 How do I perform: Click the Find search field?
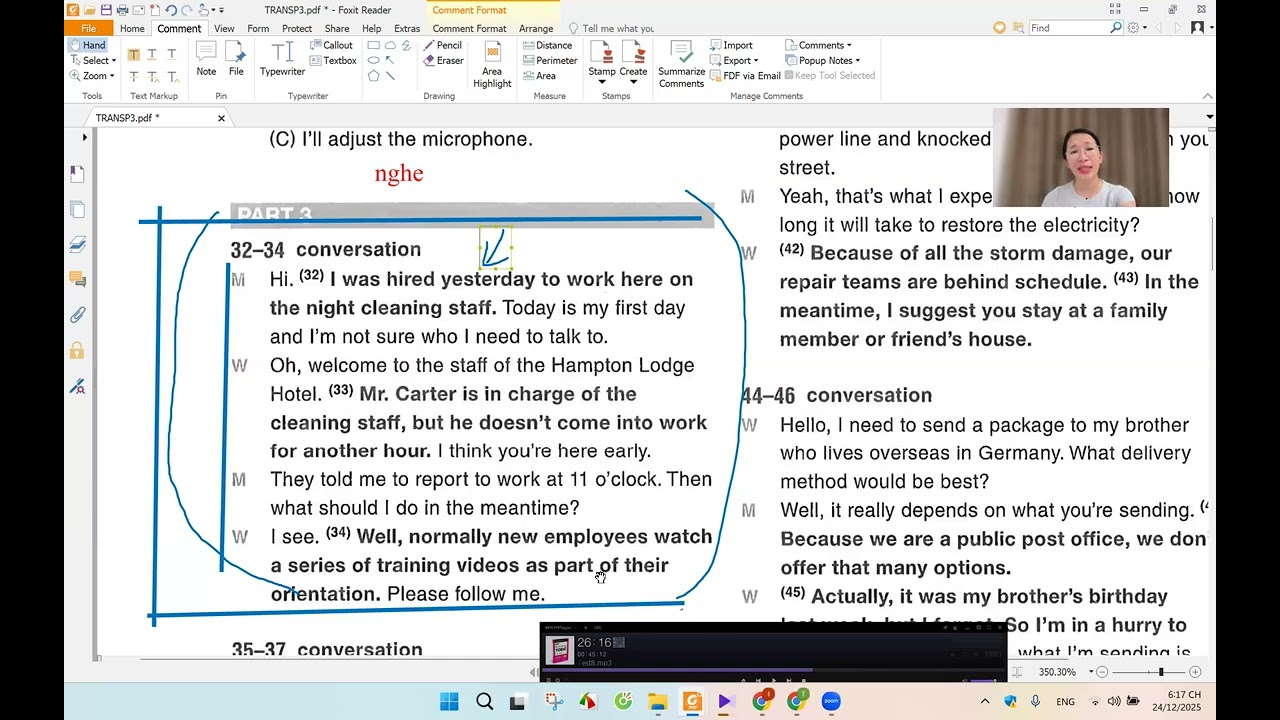click(1068, 28)
